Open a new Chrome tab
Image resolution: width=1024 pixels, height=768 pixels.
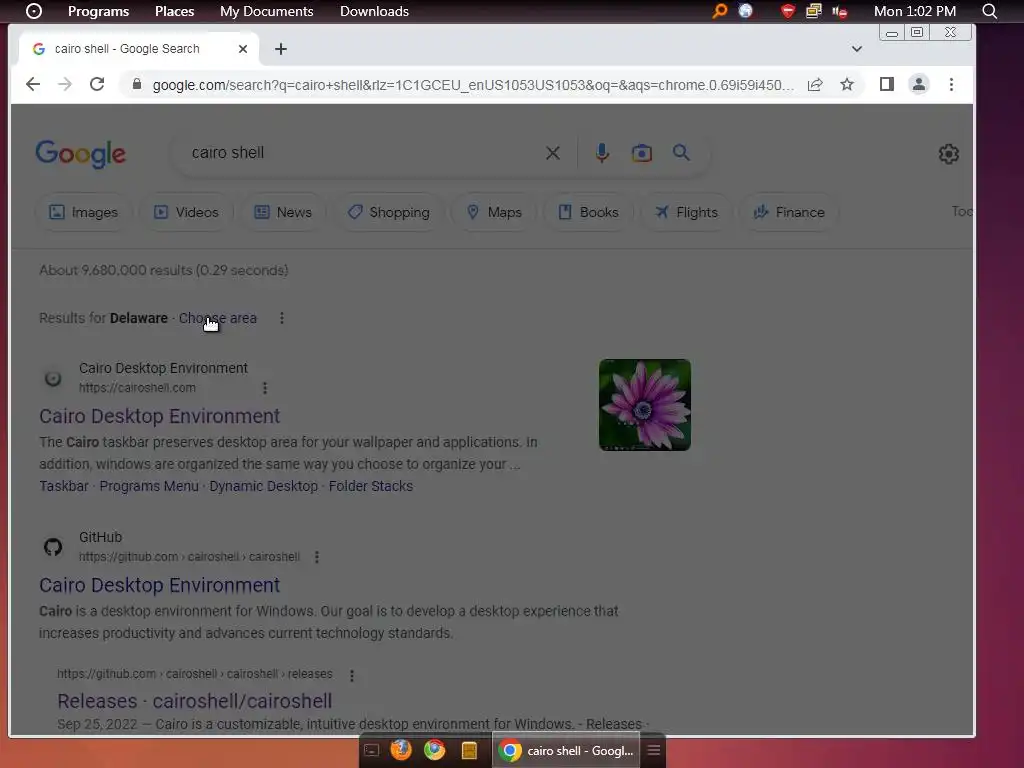point(281,49)
